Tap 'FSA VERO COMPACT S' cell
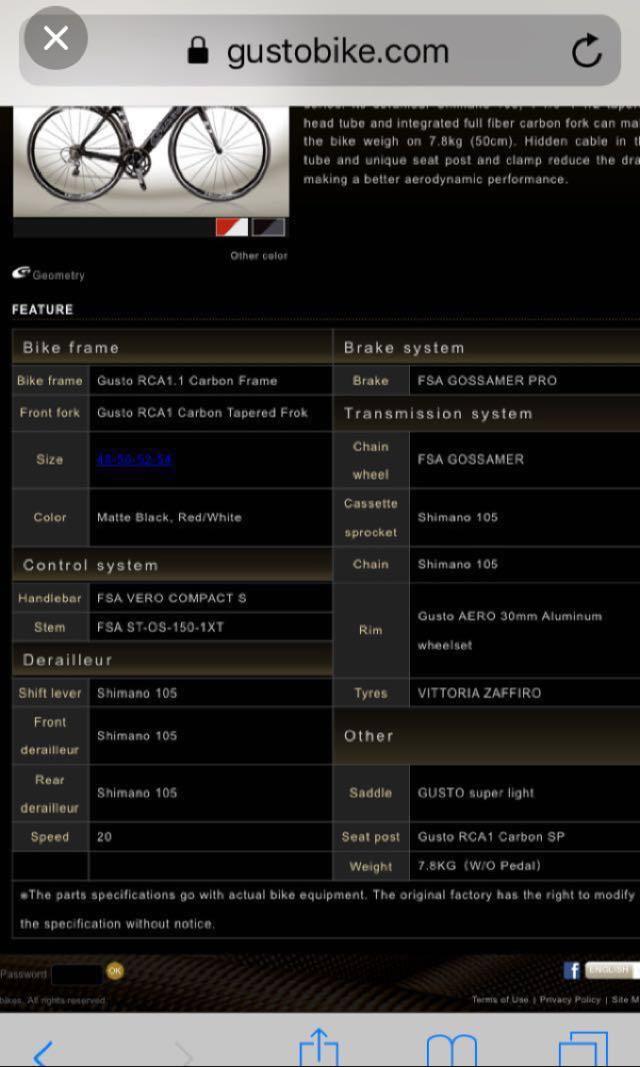Viewport: 640px width, 1067px height. [x=210, y=598]
